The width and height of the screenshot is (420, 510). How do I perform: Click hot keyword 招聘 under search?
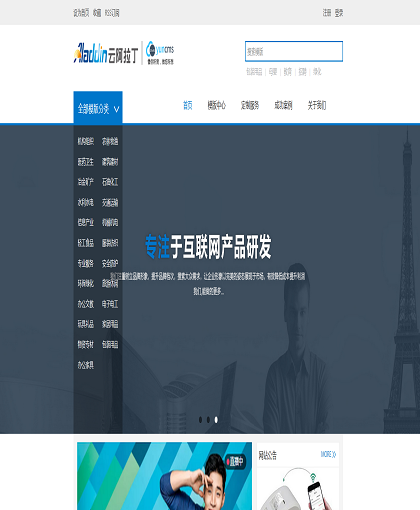(x=302, y=72)
